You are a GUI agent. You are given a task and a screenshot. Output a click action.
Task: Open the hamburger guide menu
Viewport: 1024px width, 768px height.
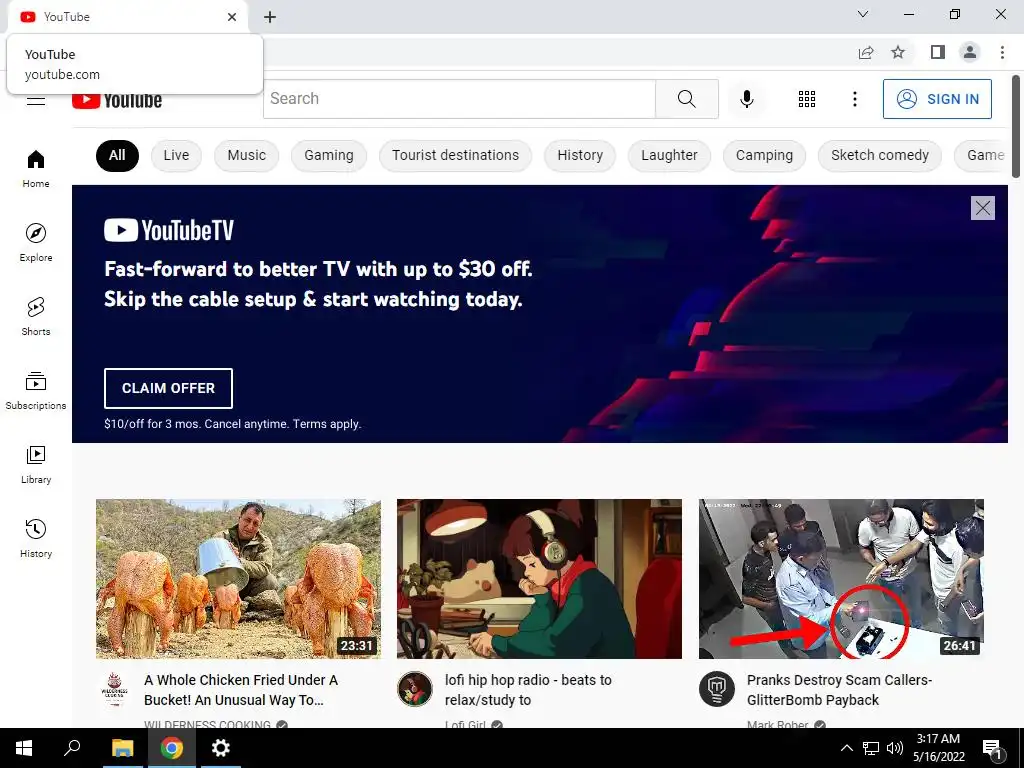36,100
